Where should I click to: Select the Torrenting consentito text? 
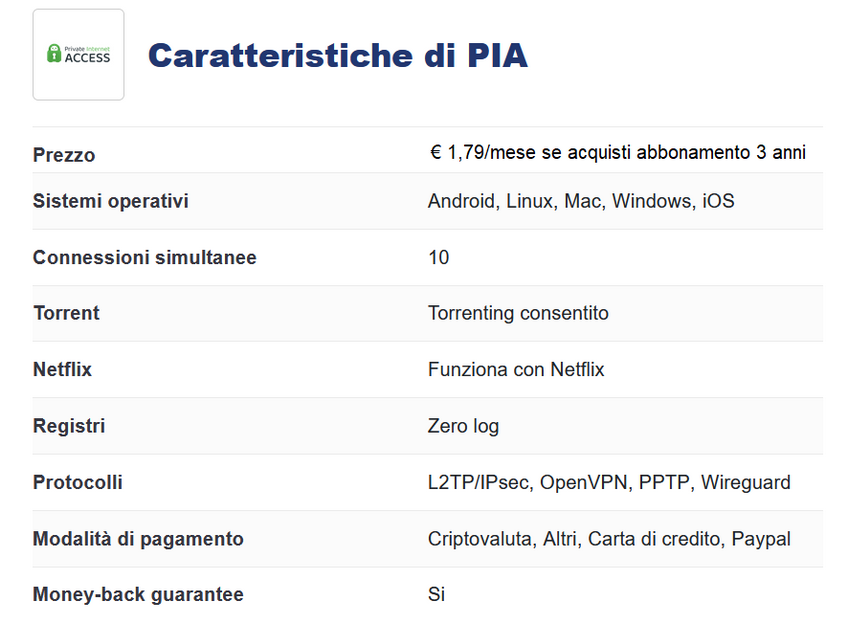pos(519,313)
